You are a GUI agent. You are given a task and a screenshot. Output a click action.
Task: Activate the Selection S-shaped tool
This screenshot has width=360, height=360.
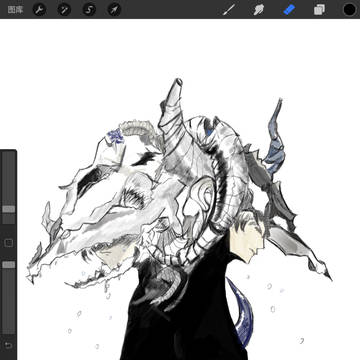point(89,10)
